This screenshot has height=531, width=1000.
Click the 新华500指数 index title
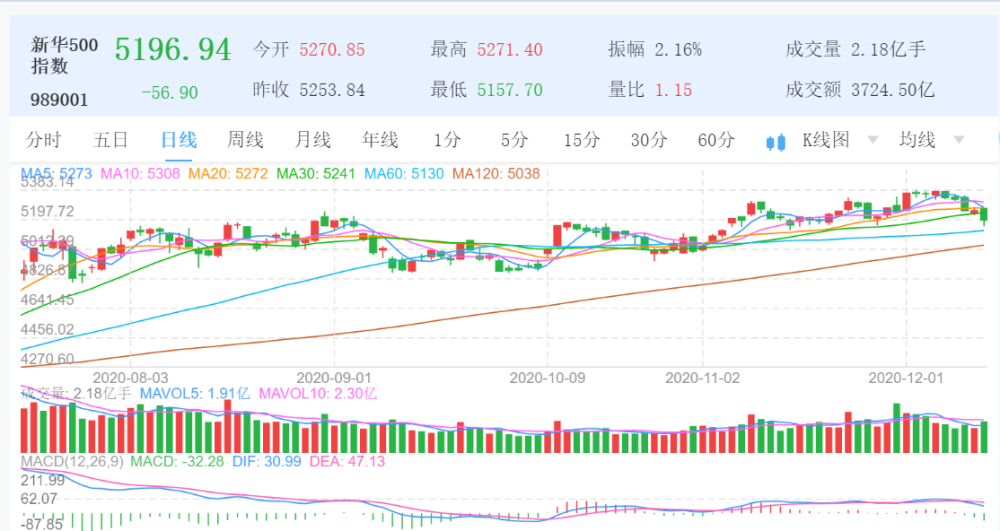66,55
